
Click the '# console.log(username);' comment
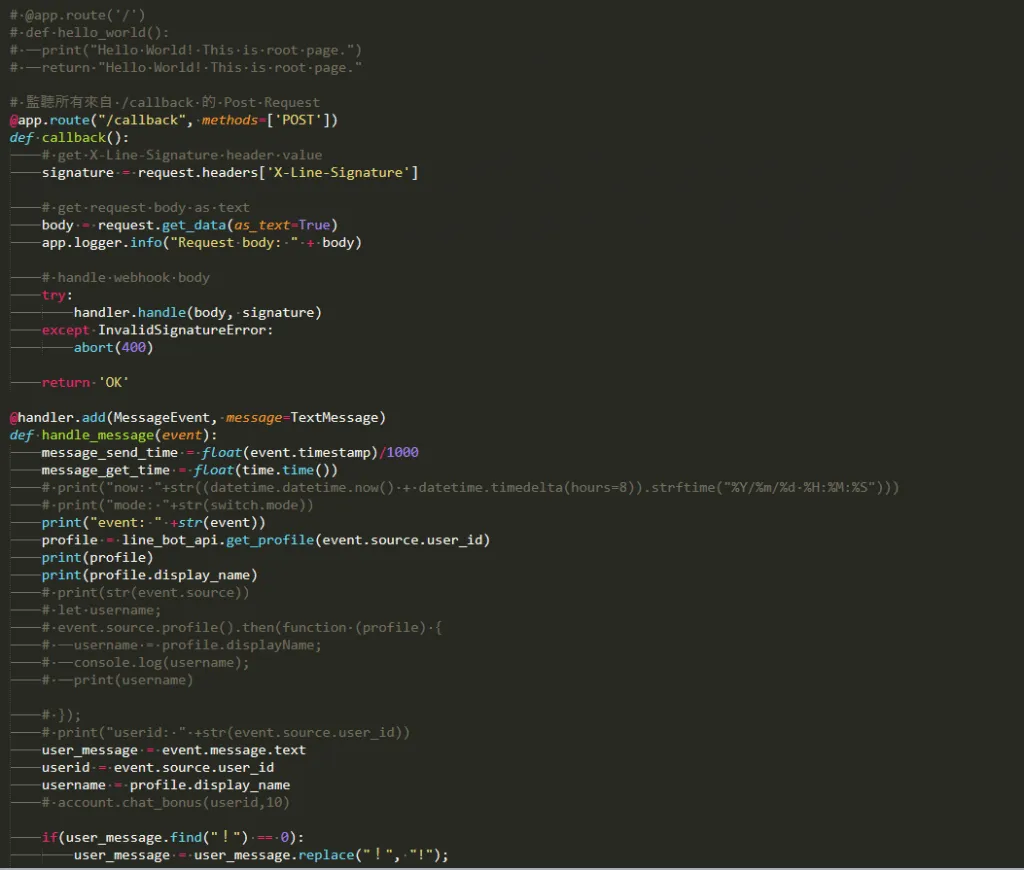click(146, 663)
